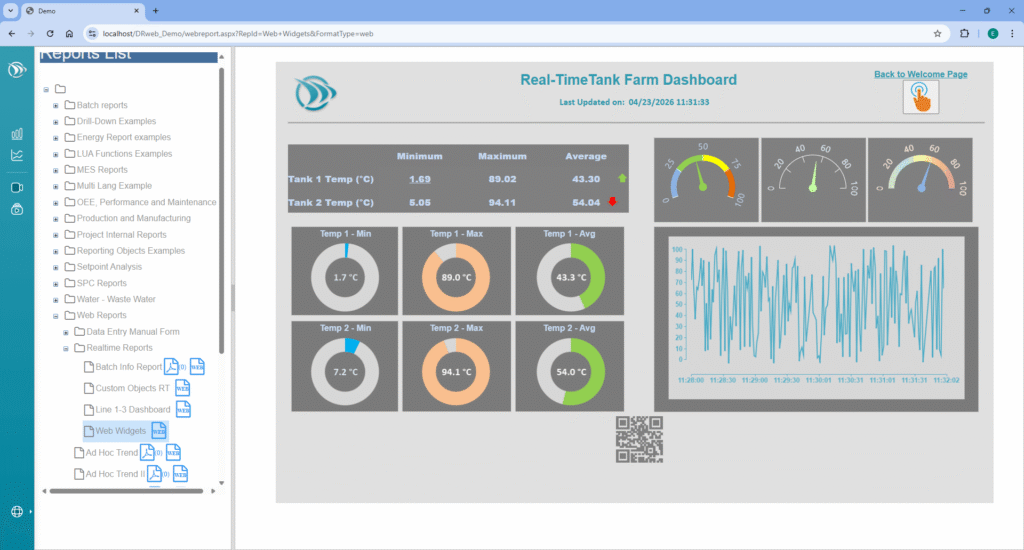
Task: Open the PDF version of Ad Hoc Trend
Action: pos(147,452)
